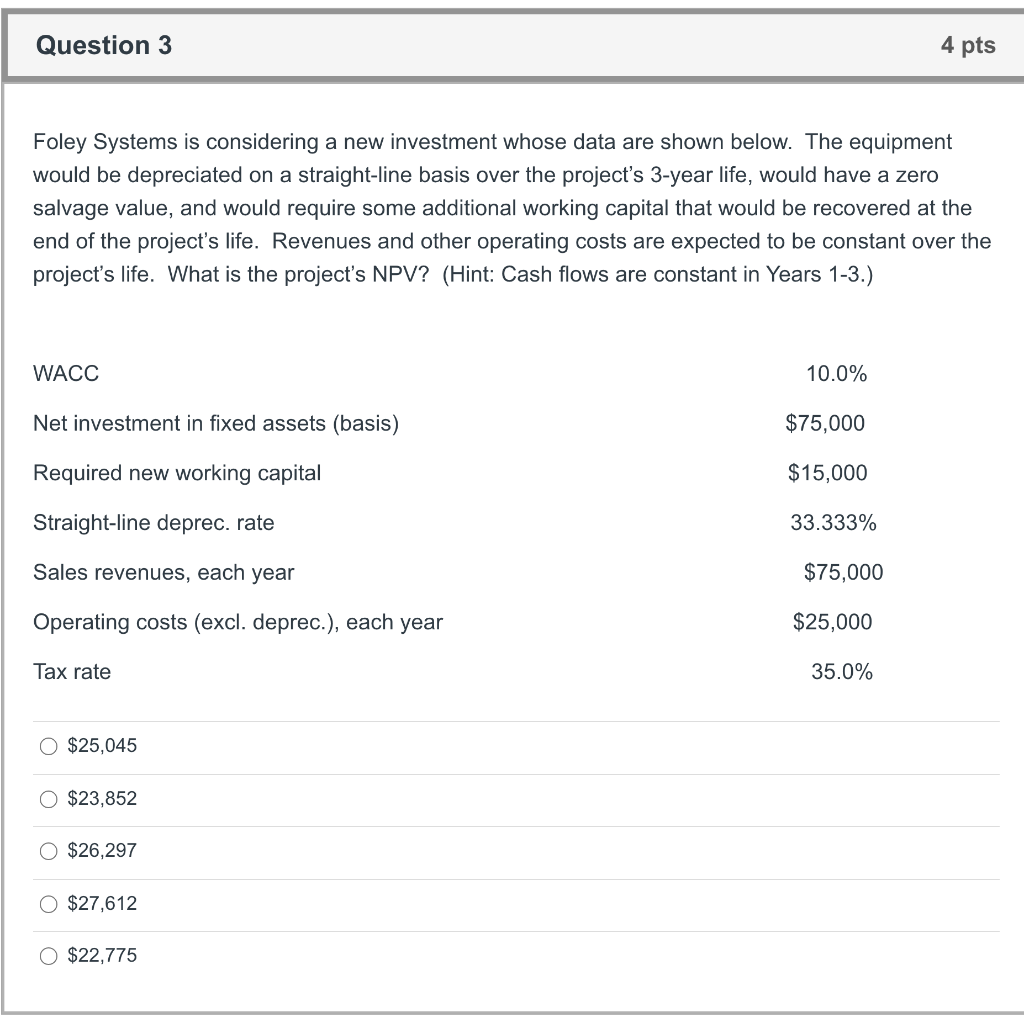Click the Required new working capital label

(177, 473)
